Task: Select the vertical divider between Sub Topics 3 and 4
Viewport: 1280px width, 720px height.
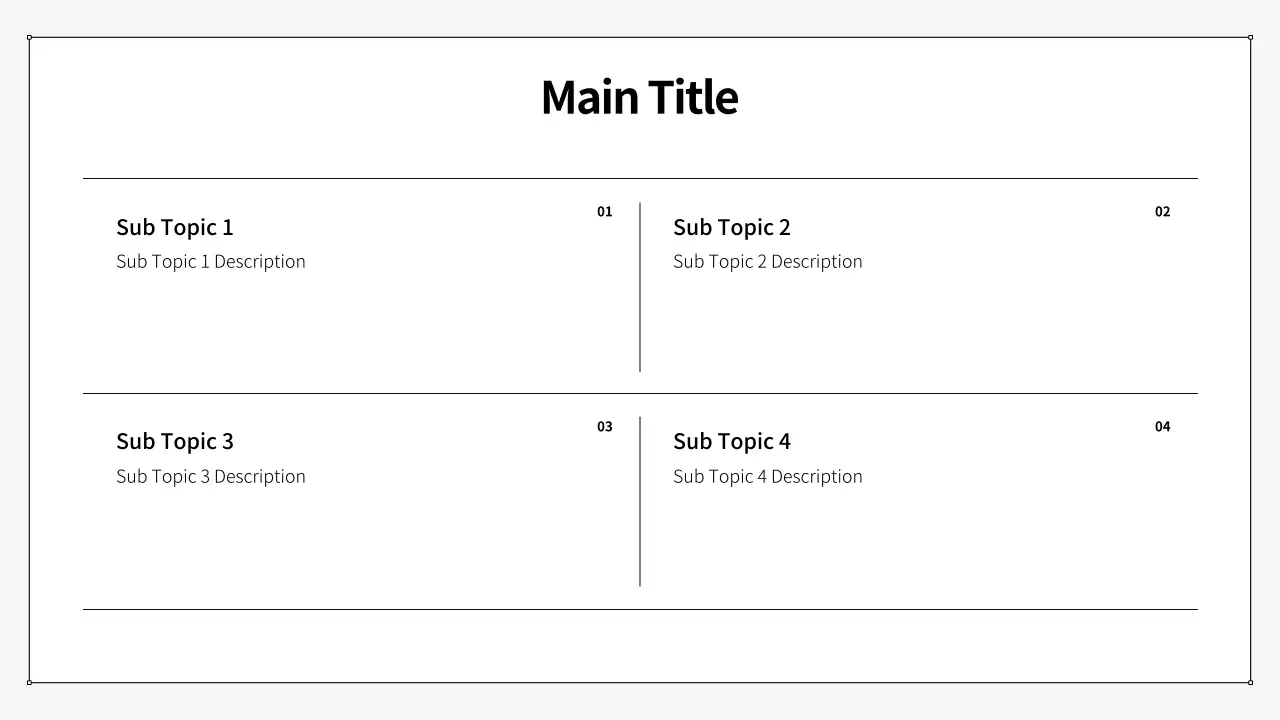Action: (x=640, y=502)
